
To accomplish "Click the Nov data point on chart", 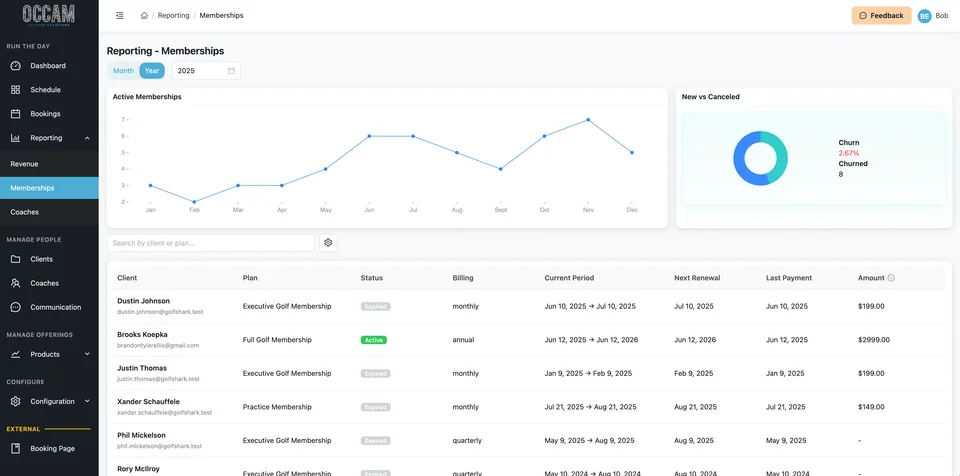I will click(588, 119).
